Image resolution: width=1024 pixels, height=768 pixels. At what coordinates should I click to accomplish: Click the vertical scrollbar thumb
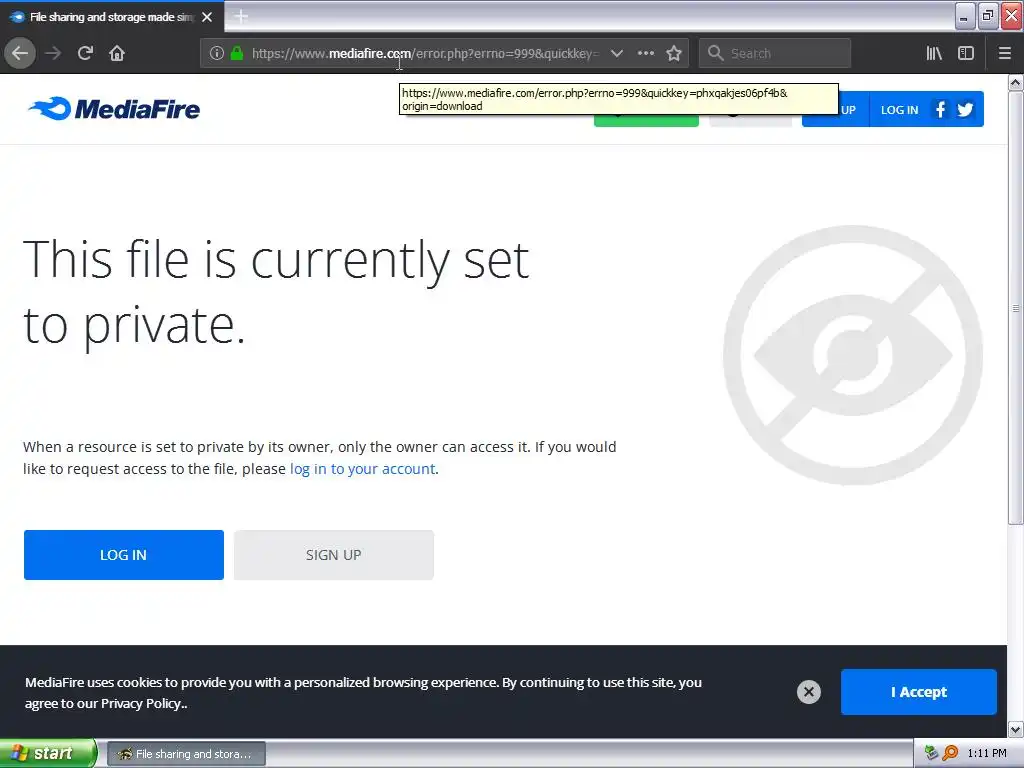coord(1016,308)
